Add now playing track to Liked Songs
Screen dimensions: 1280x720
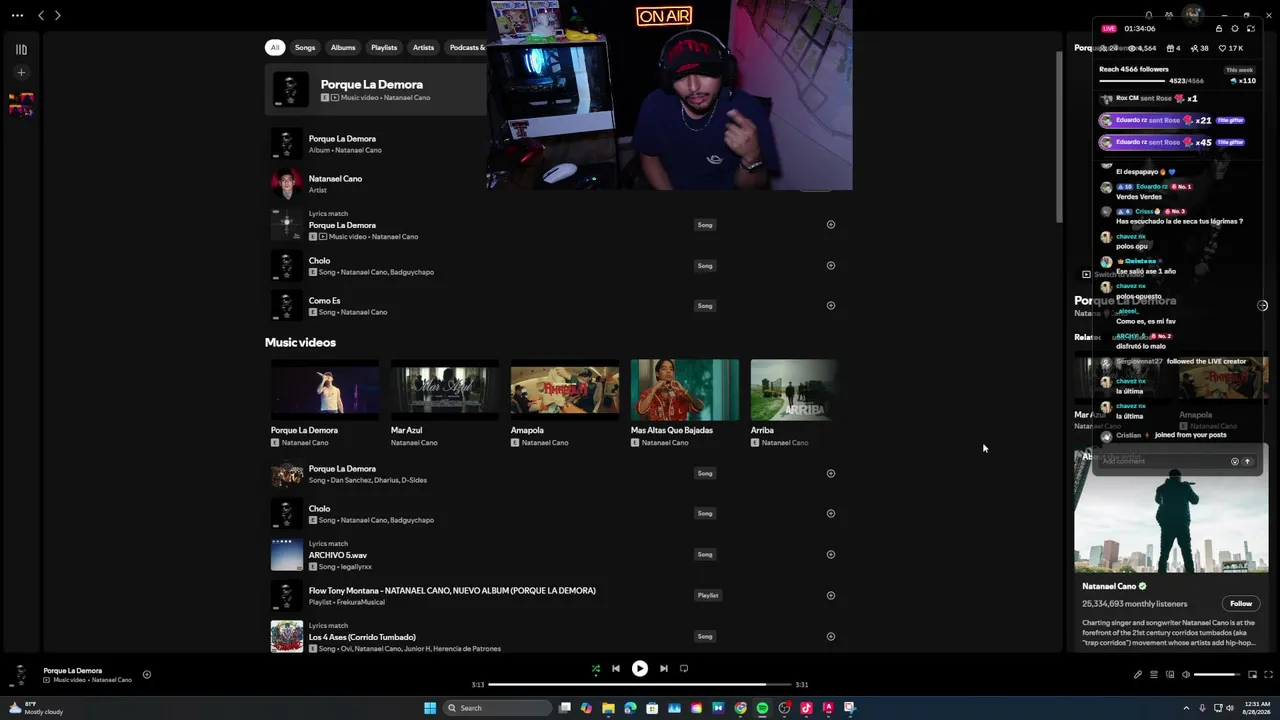point(147,675)
